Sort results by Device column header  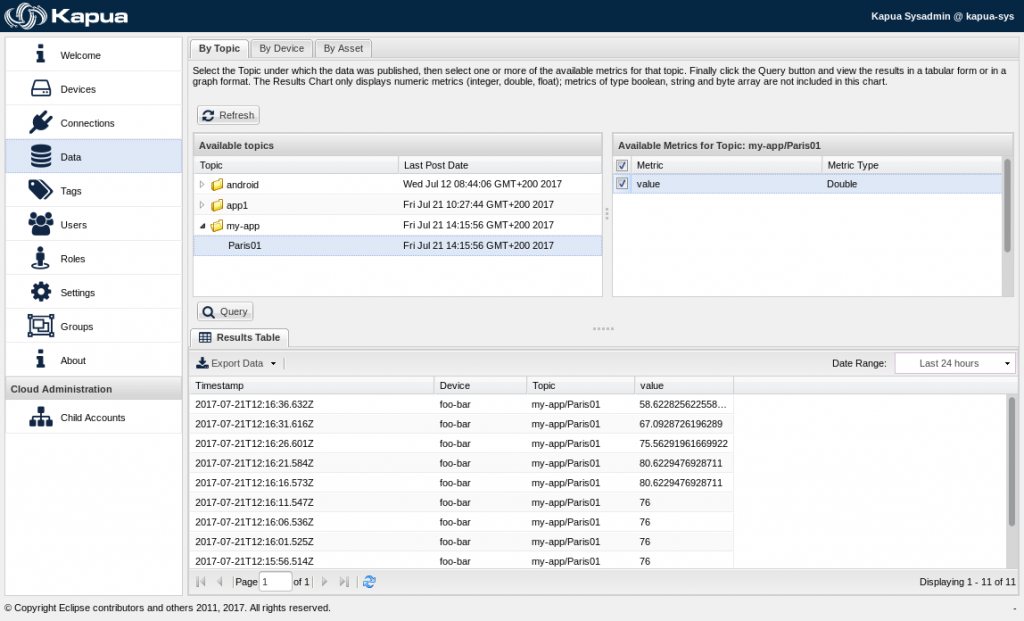click(x=480, y=385)
